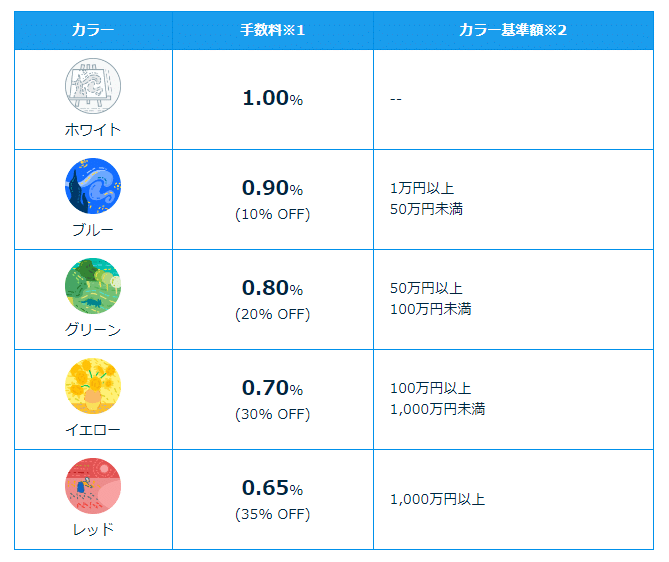Click the Green landscape icon
The width and height of the screenshot is (669, 562).
93,286
